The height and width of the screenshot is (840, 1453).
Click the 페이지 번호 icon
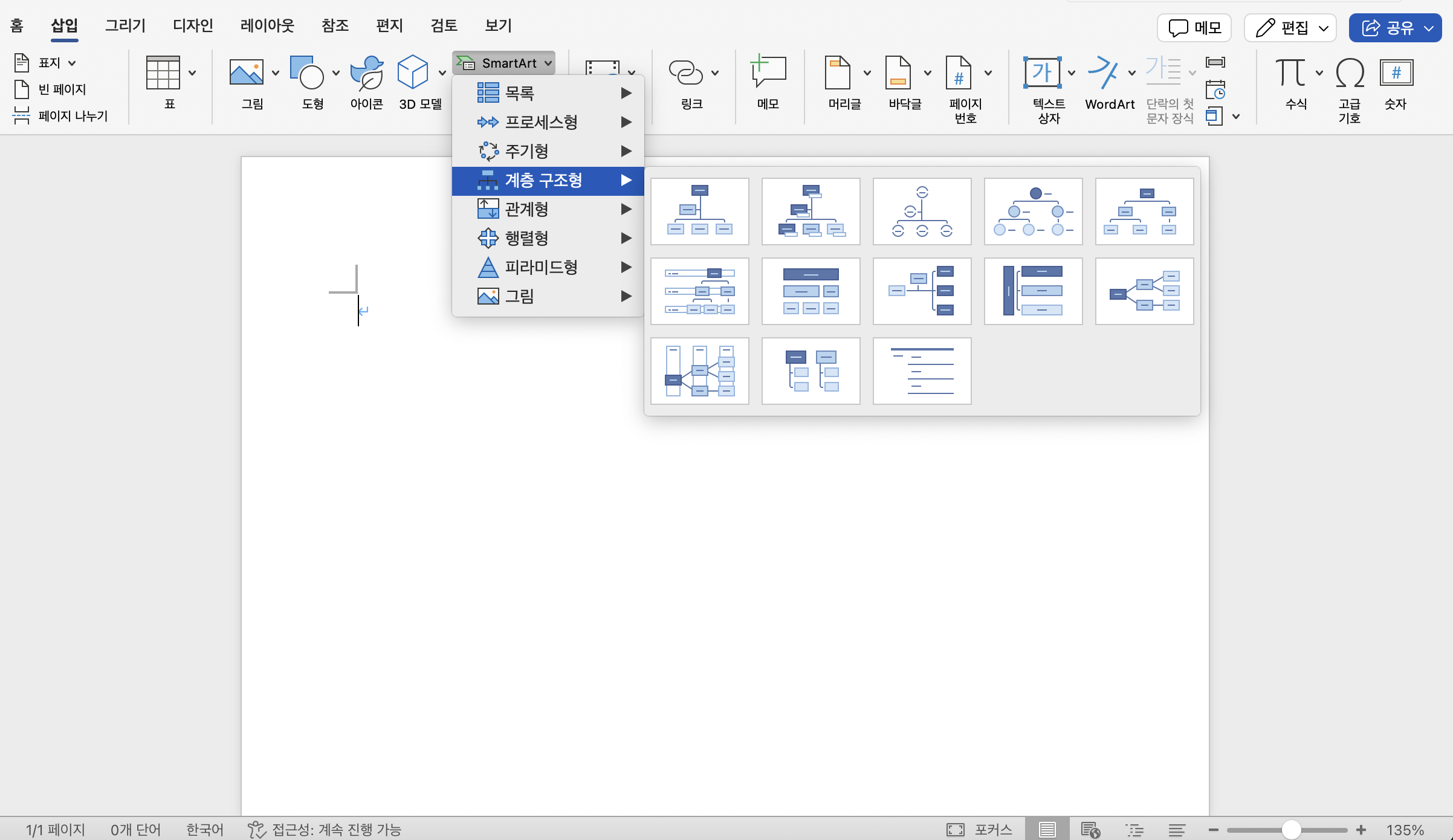959,73
